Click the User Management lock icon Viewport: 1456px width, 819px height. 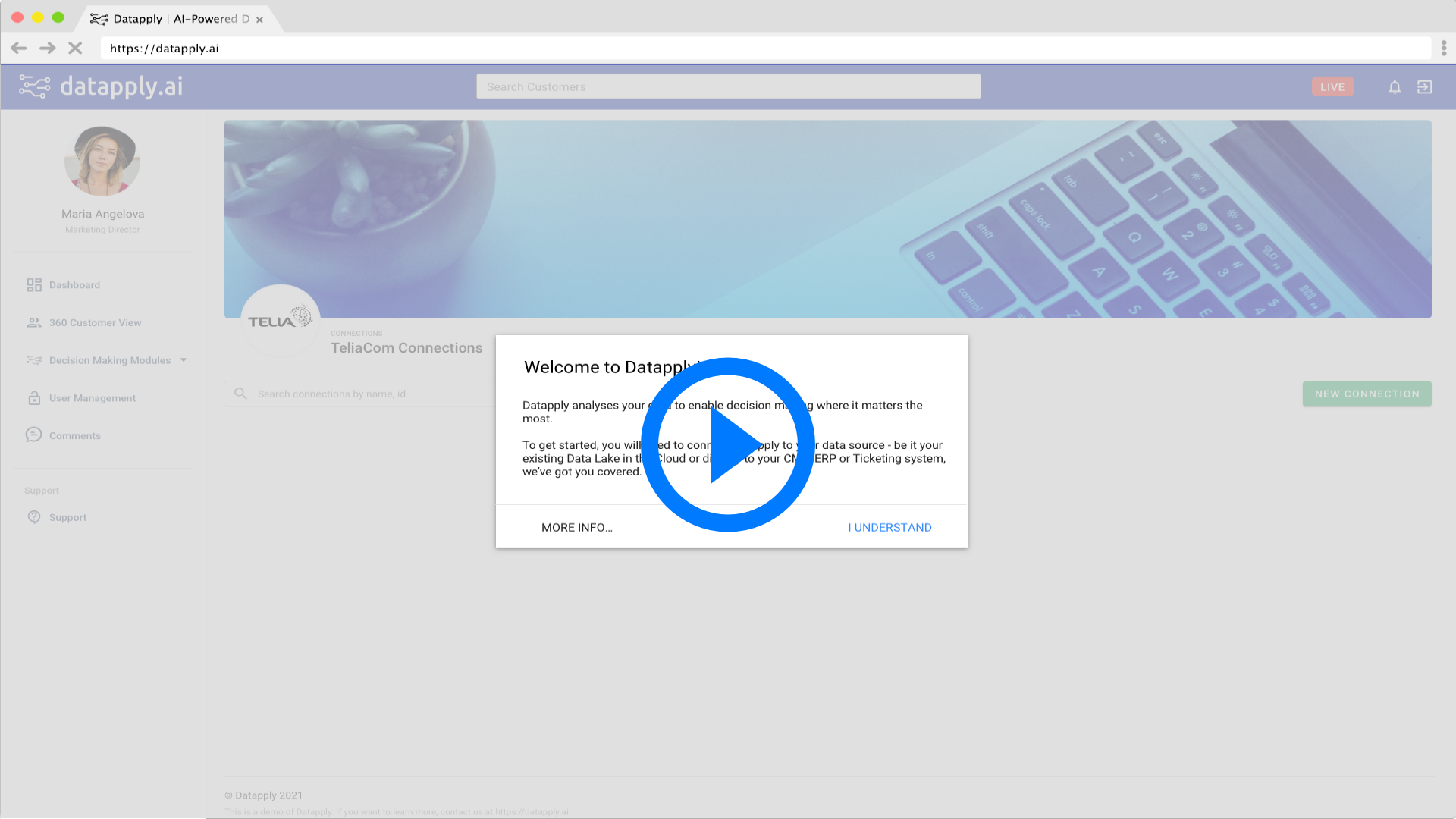click(x=34, y=398)
